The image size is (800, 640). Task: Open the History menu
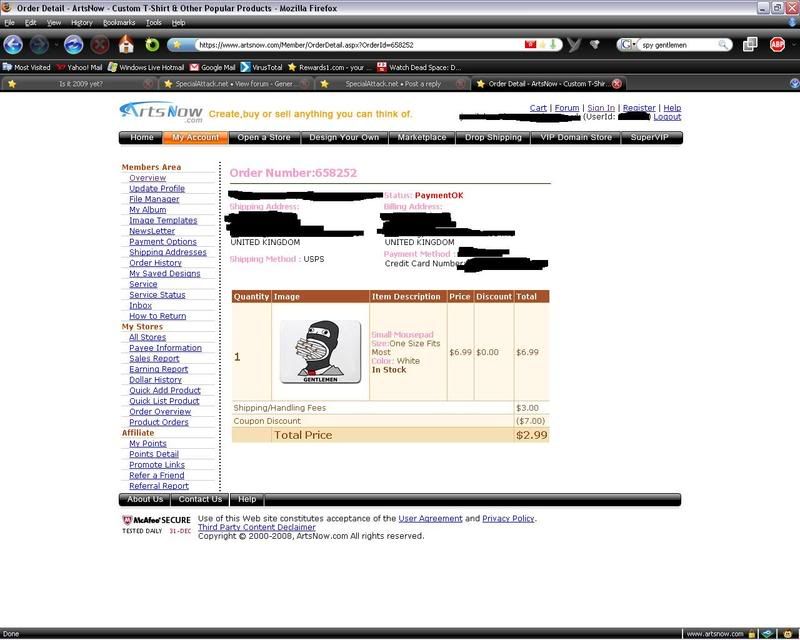[x=82, y=22]
